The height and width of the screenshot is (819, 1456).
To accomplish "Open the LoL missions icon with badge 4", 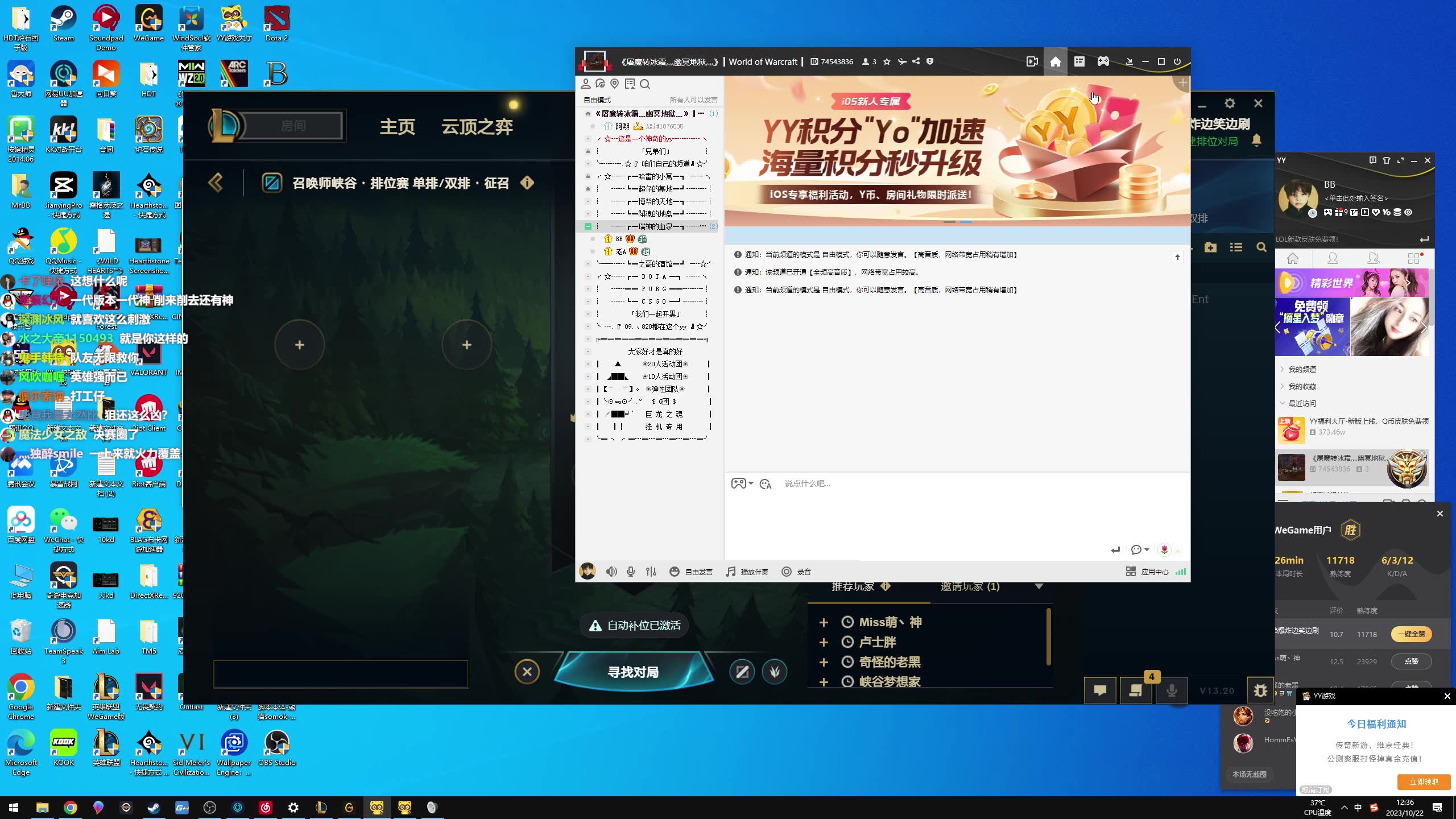I will pos(1136,690).
